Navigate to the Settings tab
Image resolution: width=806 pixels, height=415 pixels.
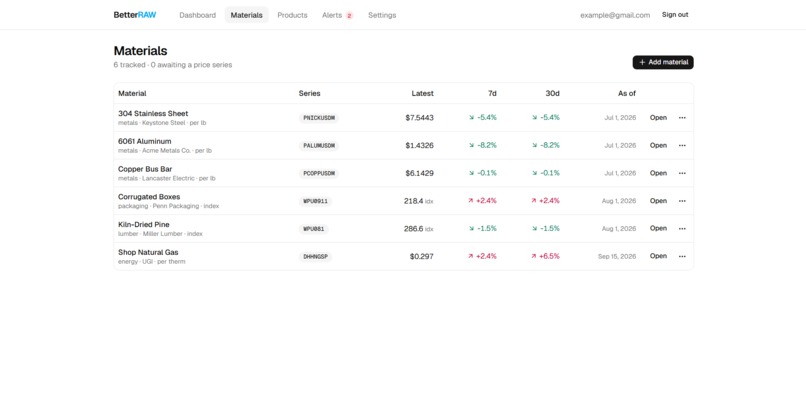(x=382, y=15)
